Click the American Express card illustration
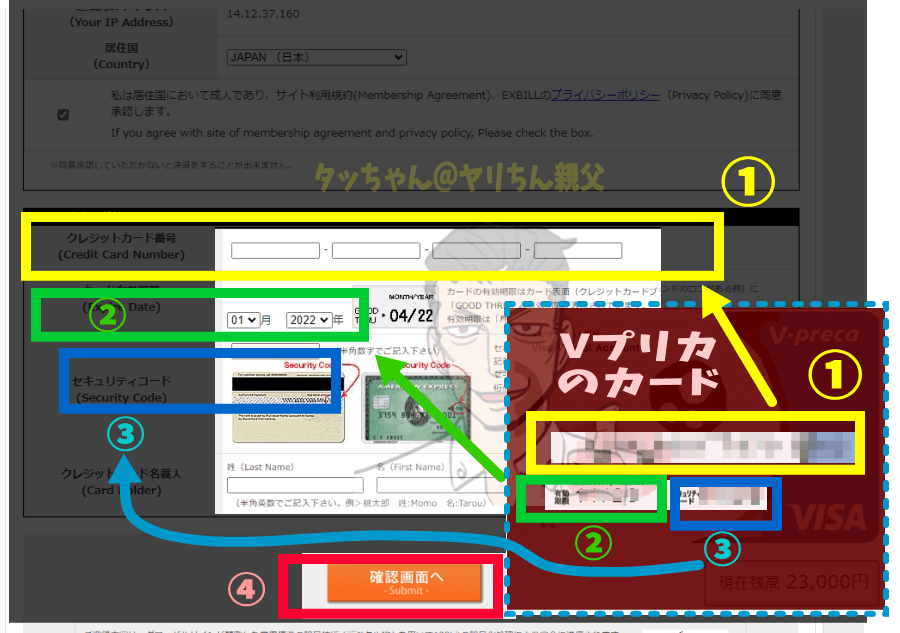 coord(417,409)
